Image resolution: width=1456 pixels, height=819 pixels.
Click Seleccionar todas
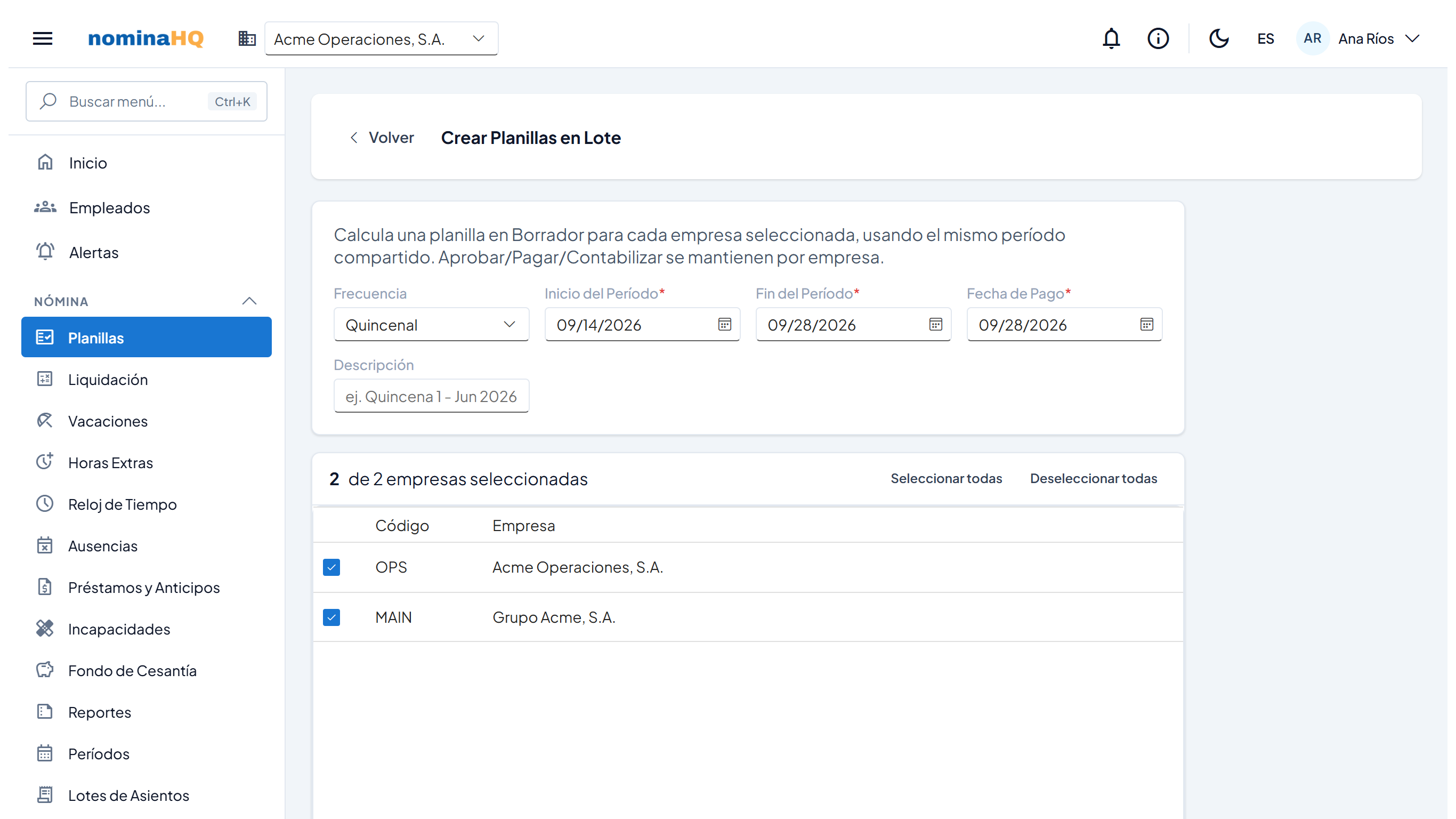pyautogui.click(x=946, y=478)
